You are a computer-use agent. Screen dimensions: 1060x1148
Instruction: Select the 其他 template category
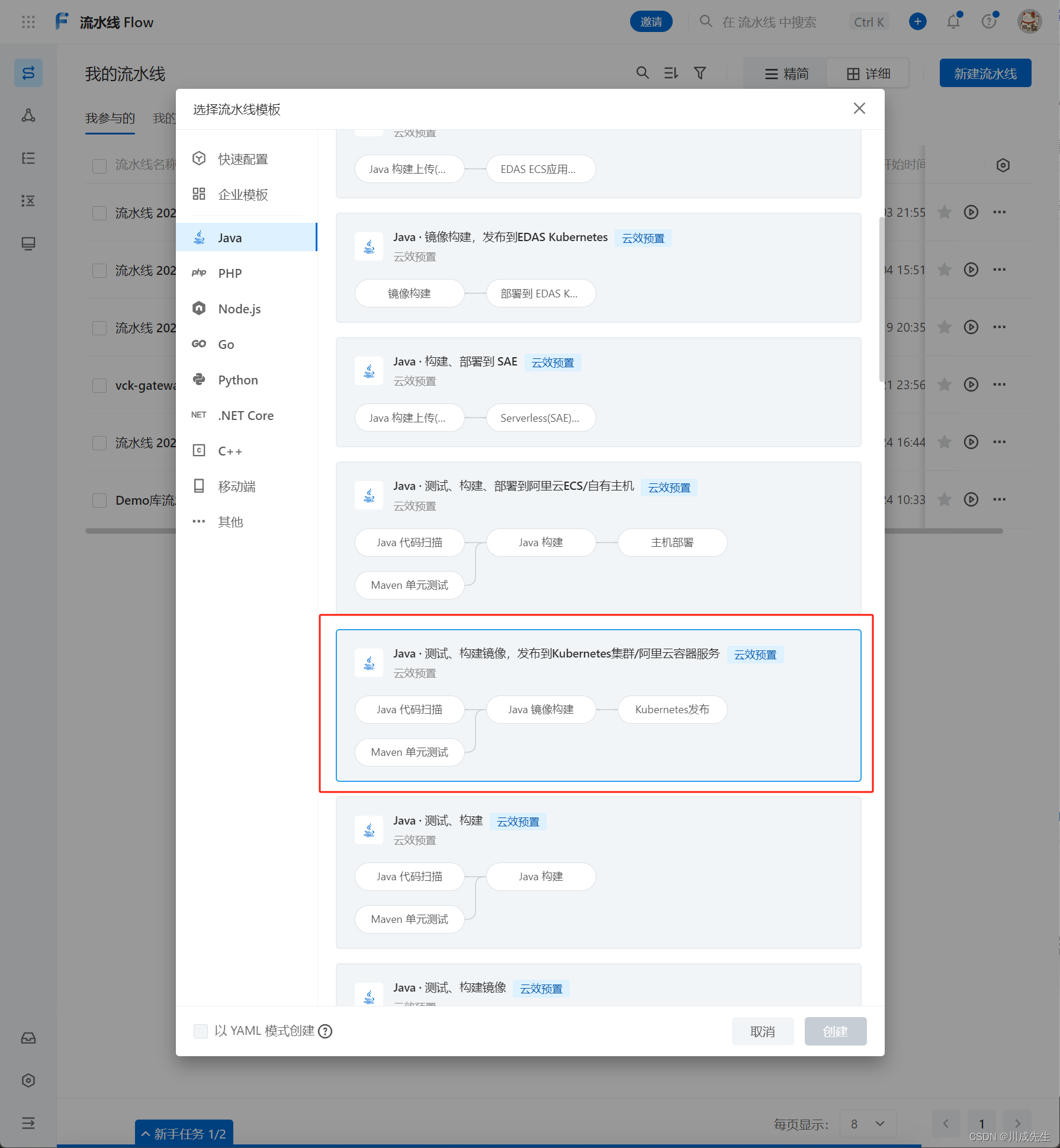coord(246,522)
